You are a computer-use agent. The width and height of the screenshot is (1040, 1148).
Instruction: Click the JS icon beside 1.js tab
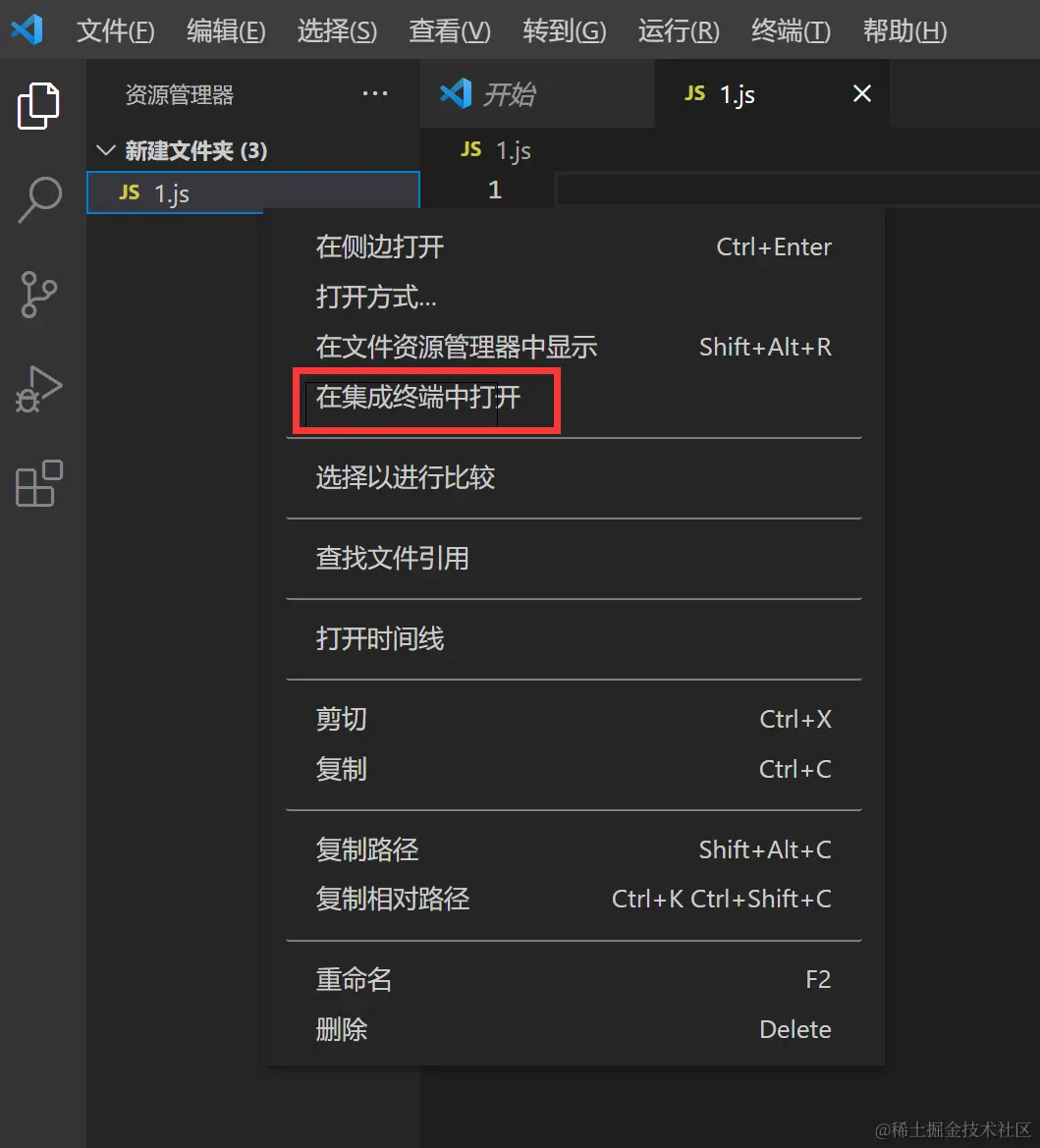coord(694,93)
